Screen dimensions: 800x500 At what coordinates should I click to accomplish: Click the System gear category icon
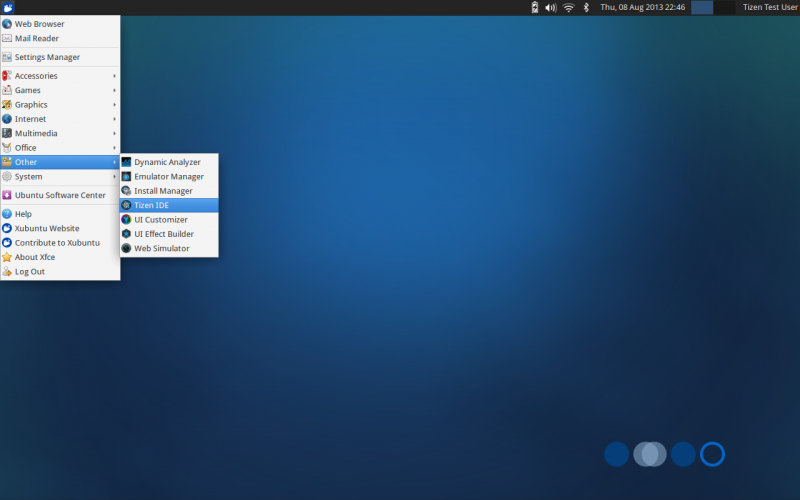[7, 177]
